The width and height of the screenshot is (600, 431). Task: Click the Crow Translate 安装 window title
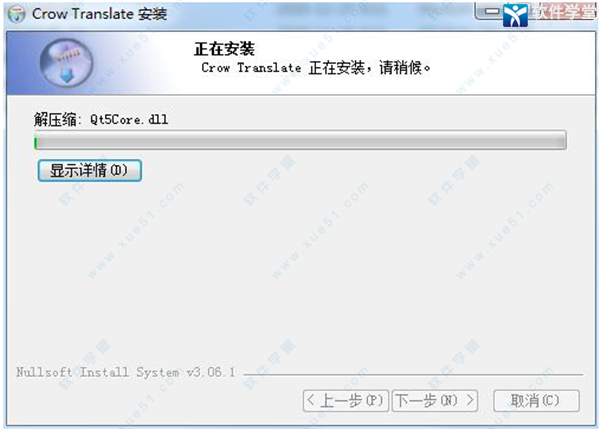point(99,14)
